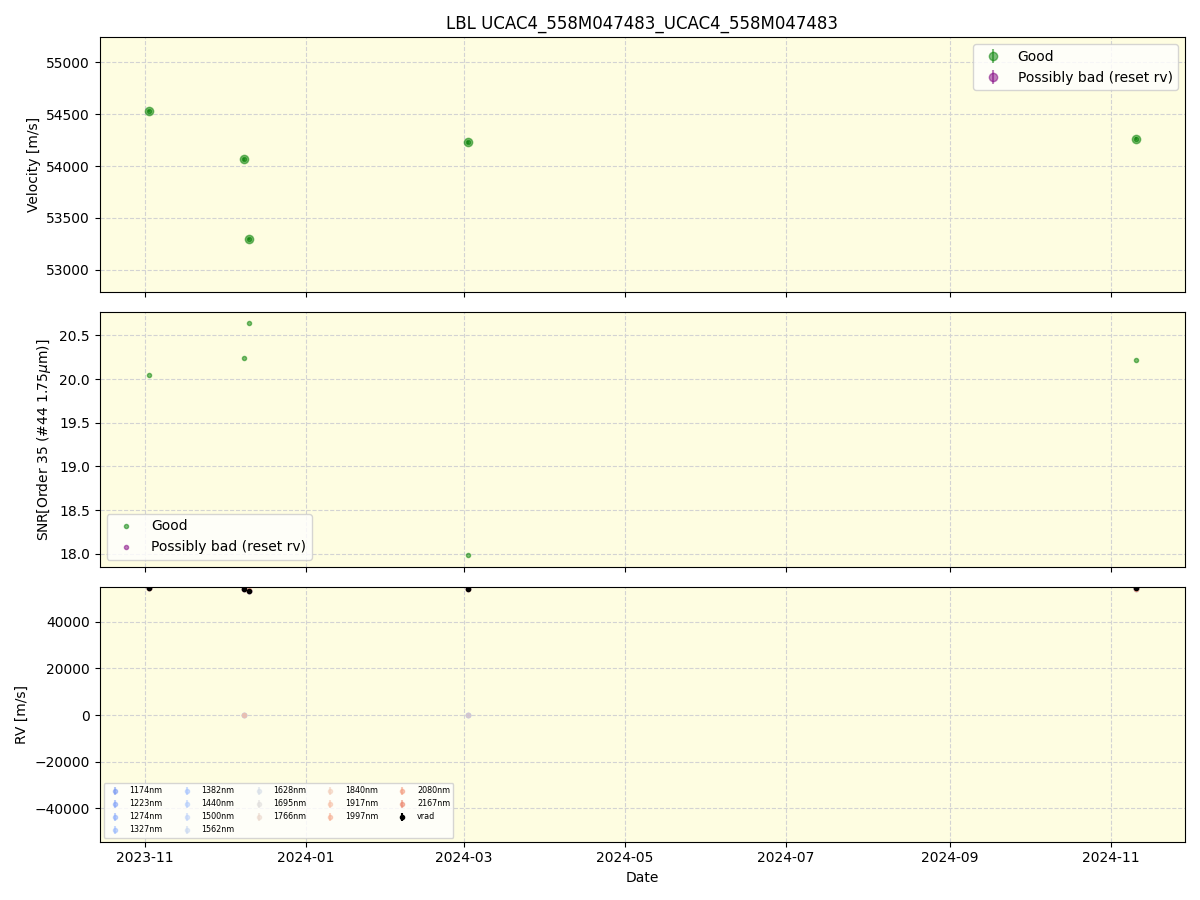The height and width of the screenshot is (900, 1200).
Task: Click the lowest velocity point near 53300
Action: click(x=249, y=239)
